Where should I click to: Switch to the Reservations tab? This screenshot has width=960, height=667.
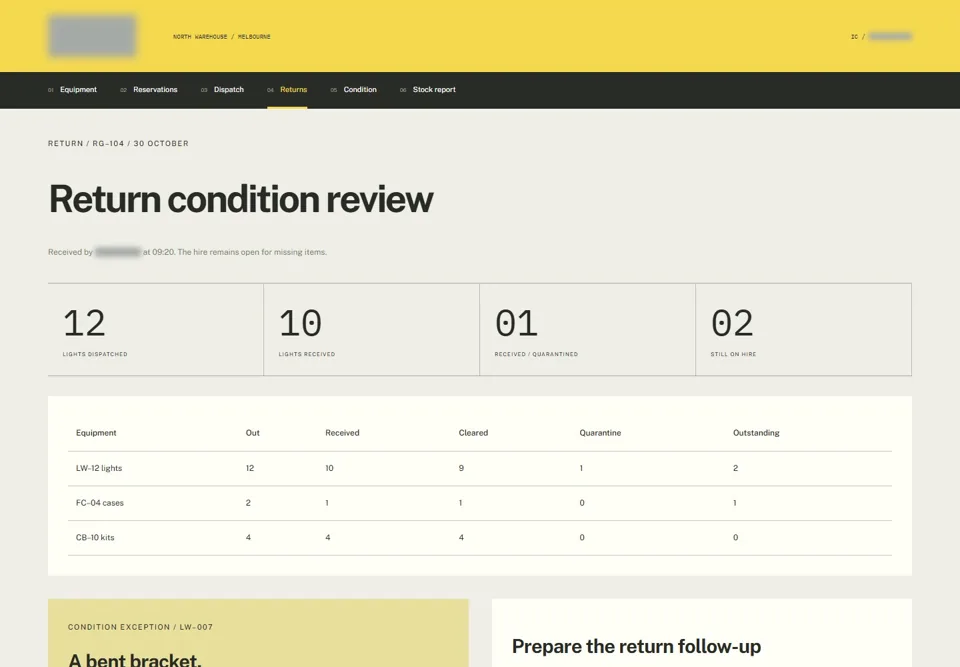(149, 89)
